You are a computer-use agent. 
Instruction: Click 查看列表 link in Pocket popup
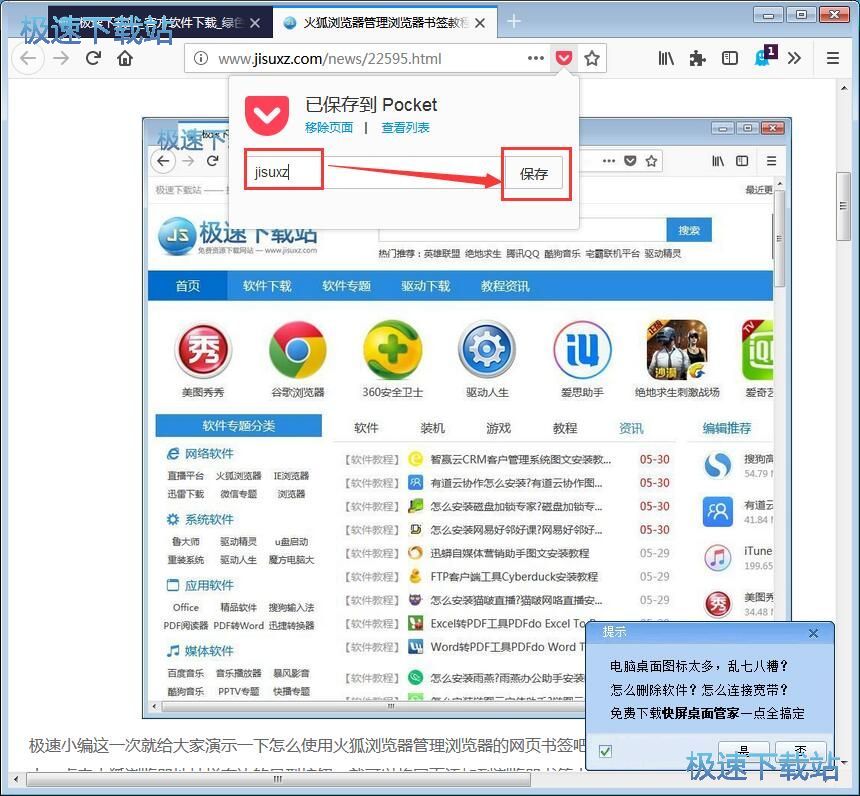pos(405,128)
